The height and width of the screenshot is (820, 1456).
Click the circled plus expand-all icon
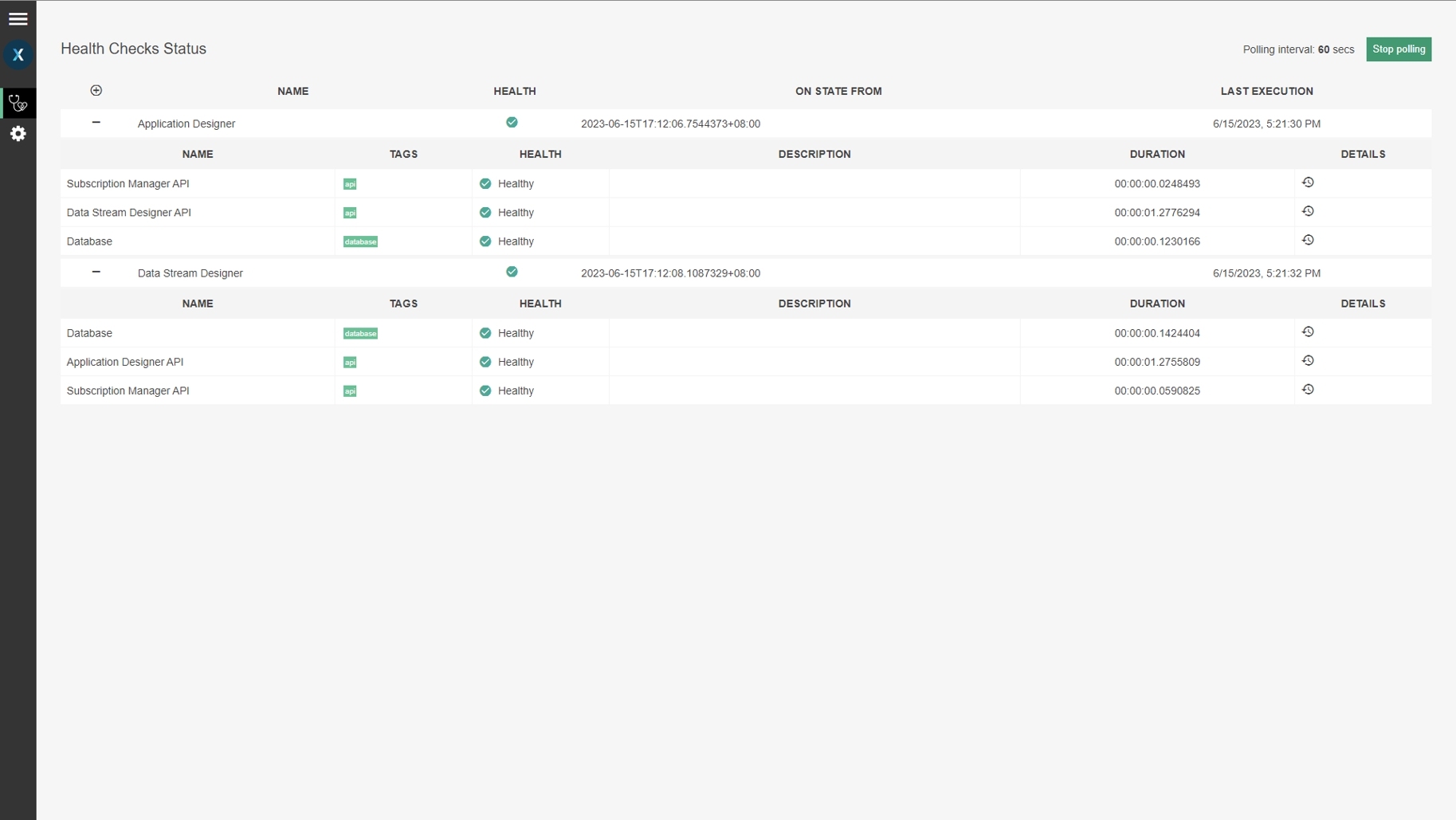point(96,91)
